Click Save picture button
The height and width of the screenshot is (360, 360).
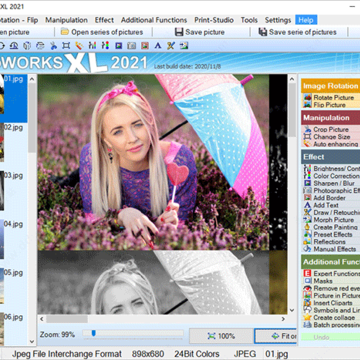pyautogui.click(x=200, y=32)
